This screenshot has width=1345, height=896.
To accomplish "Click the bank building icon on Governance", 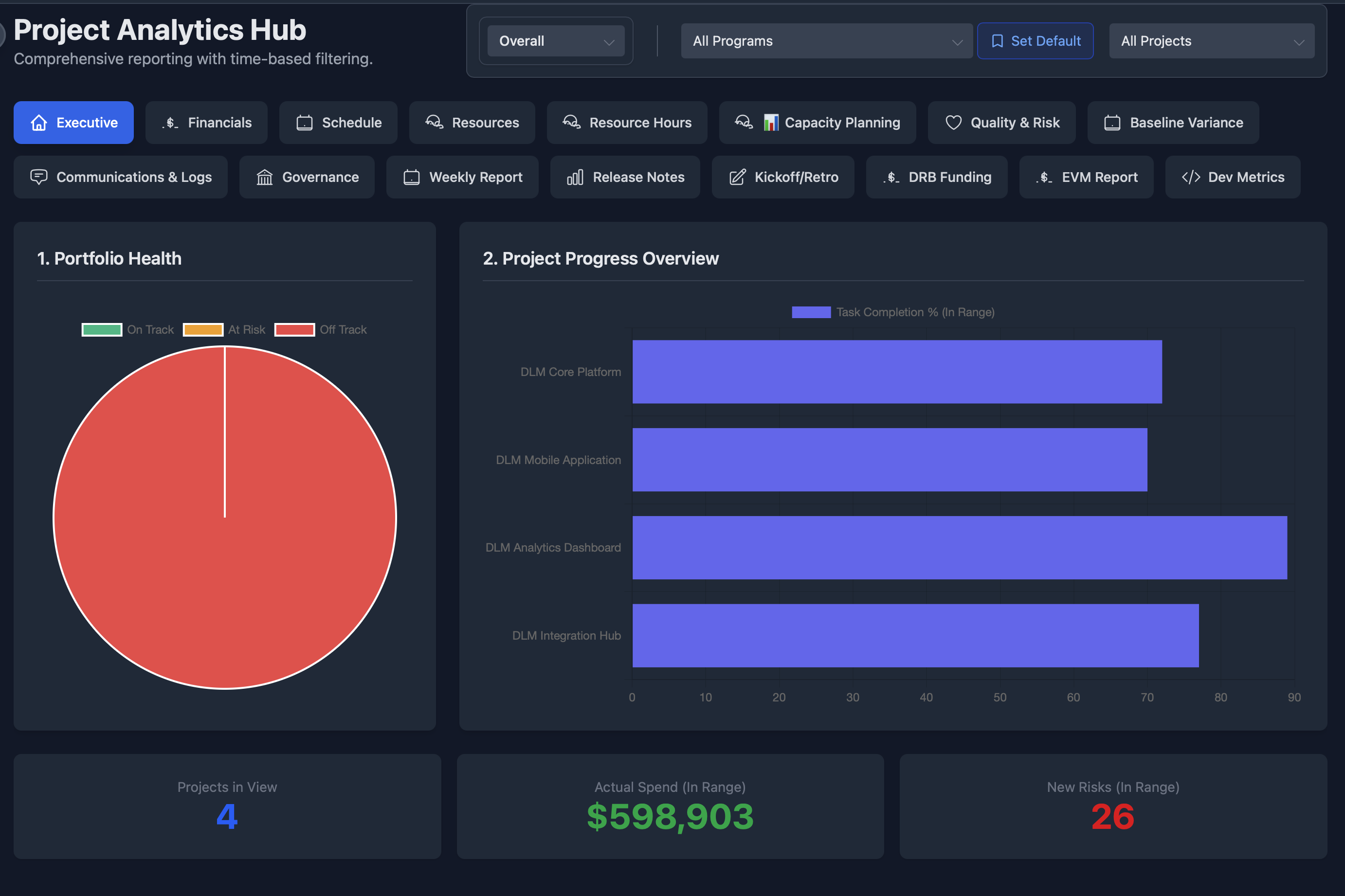I will 264,177.
